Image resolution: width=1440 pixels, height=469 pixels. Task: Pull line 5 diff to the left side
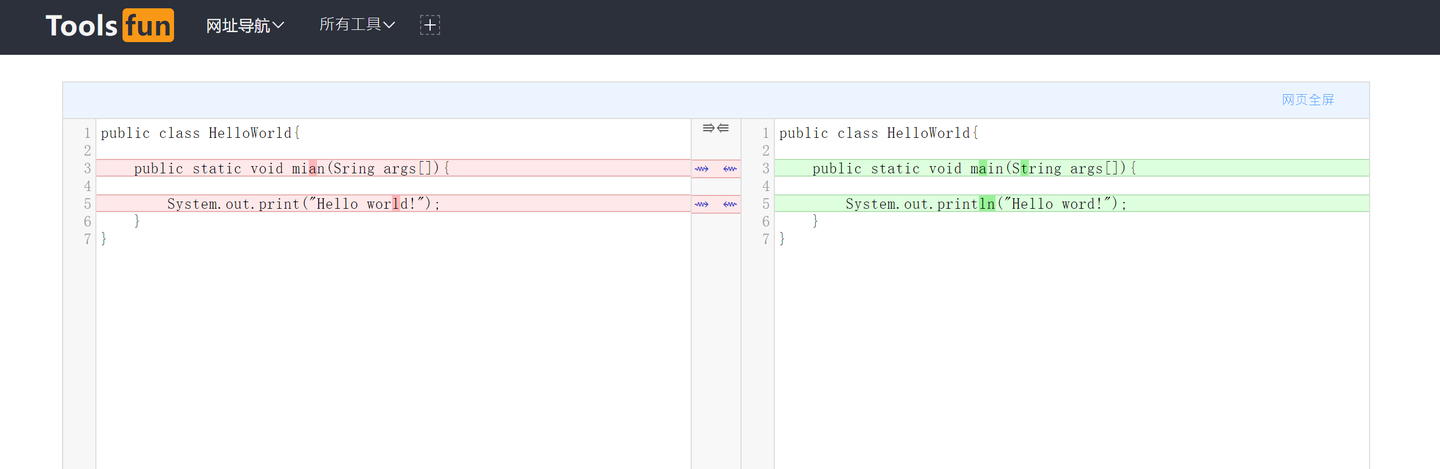(x=730, y=204)
